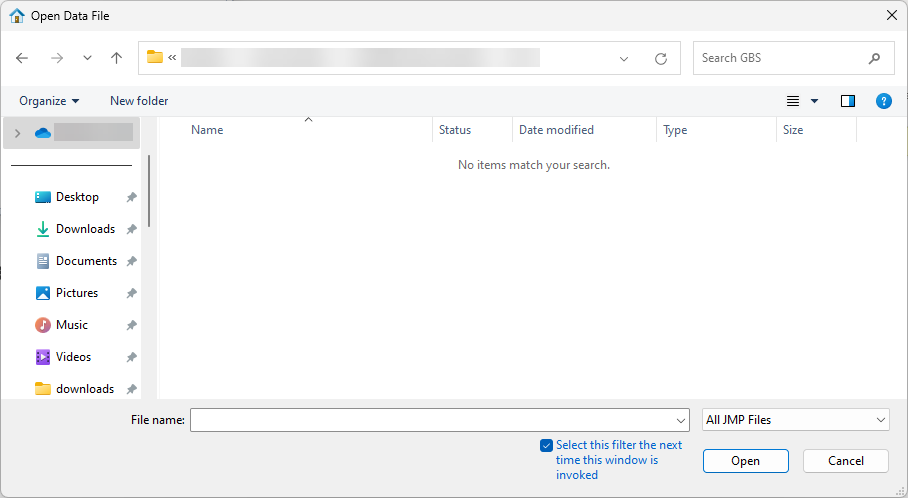
Task: Toggle the preview pane icon
Action: (848, 101)
